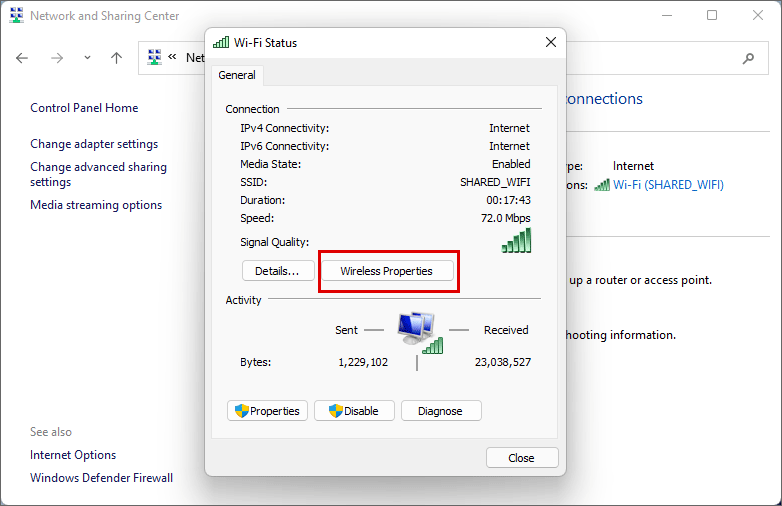This screenshot has height=506, width=782.
Task: Click the Media State value Enabled
Action: [x=511, y=165]
